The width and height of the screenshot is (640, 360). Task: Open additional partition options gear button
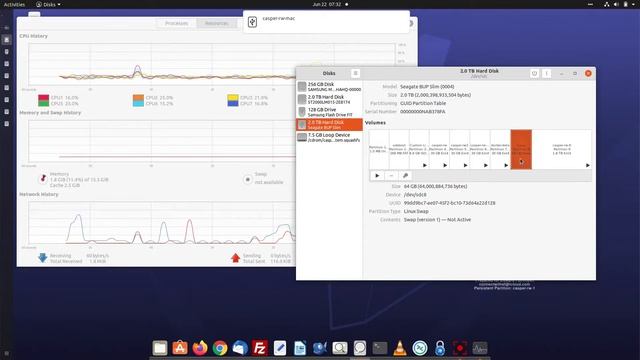coord(405,176)
